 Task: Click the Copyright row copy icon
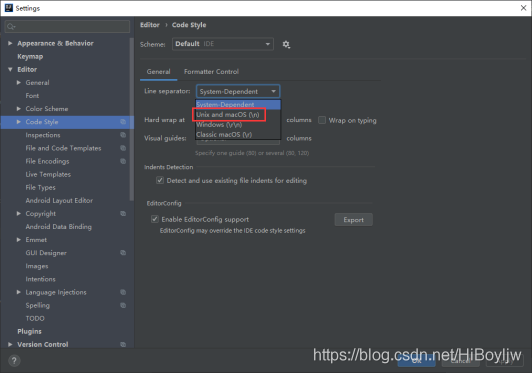coord(123,213)
